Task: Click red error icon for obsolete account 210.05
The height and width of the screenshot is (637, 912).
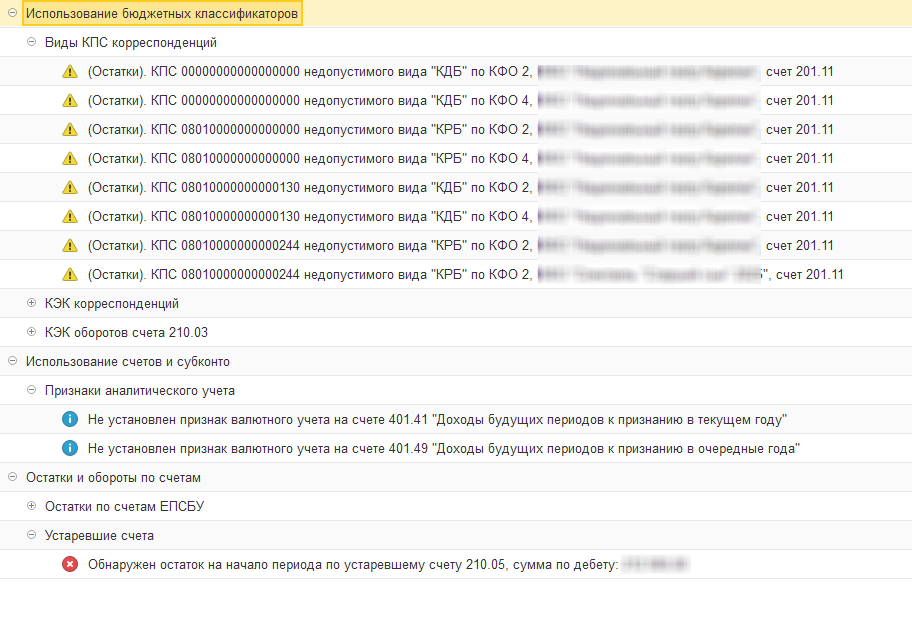Action: point(69,565)
